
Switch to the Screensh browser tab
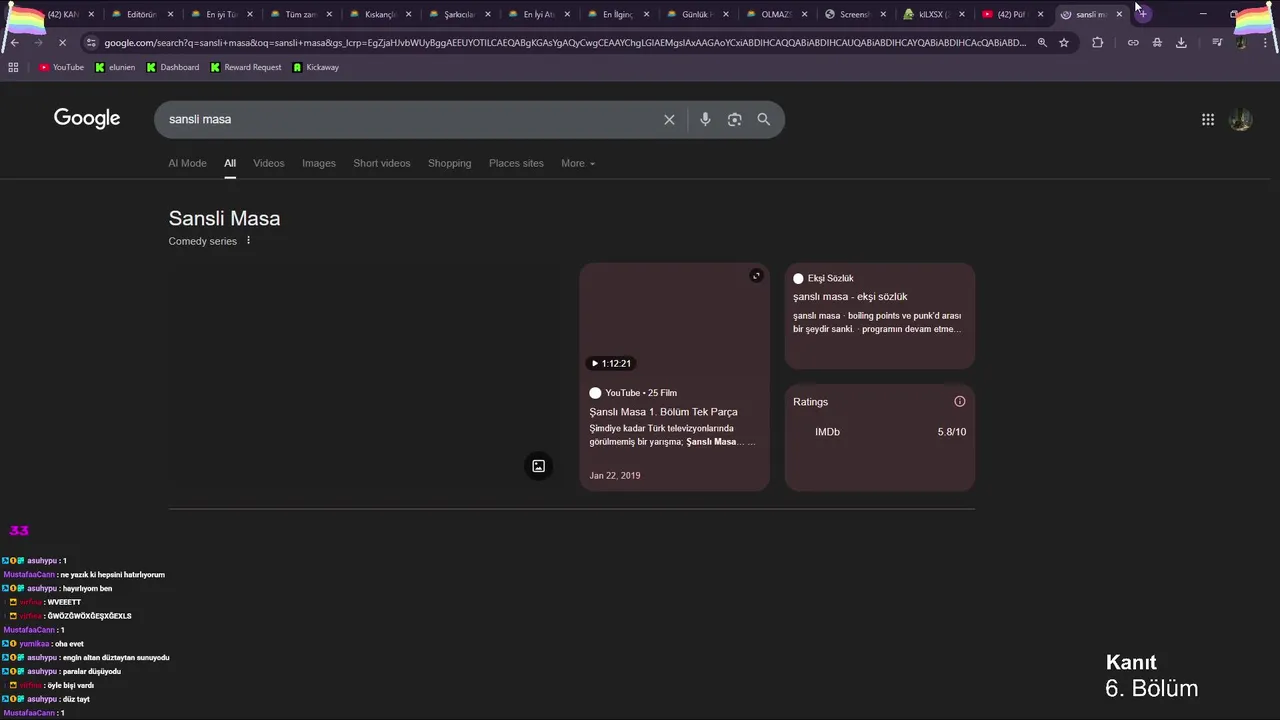tap(856, 14)
